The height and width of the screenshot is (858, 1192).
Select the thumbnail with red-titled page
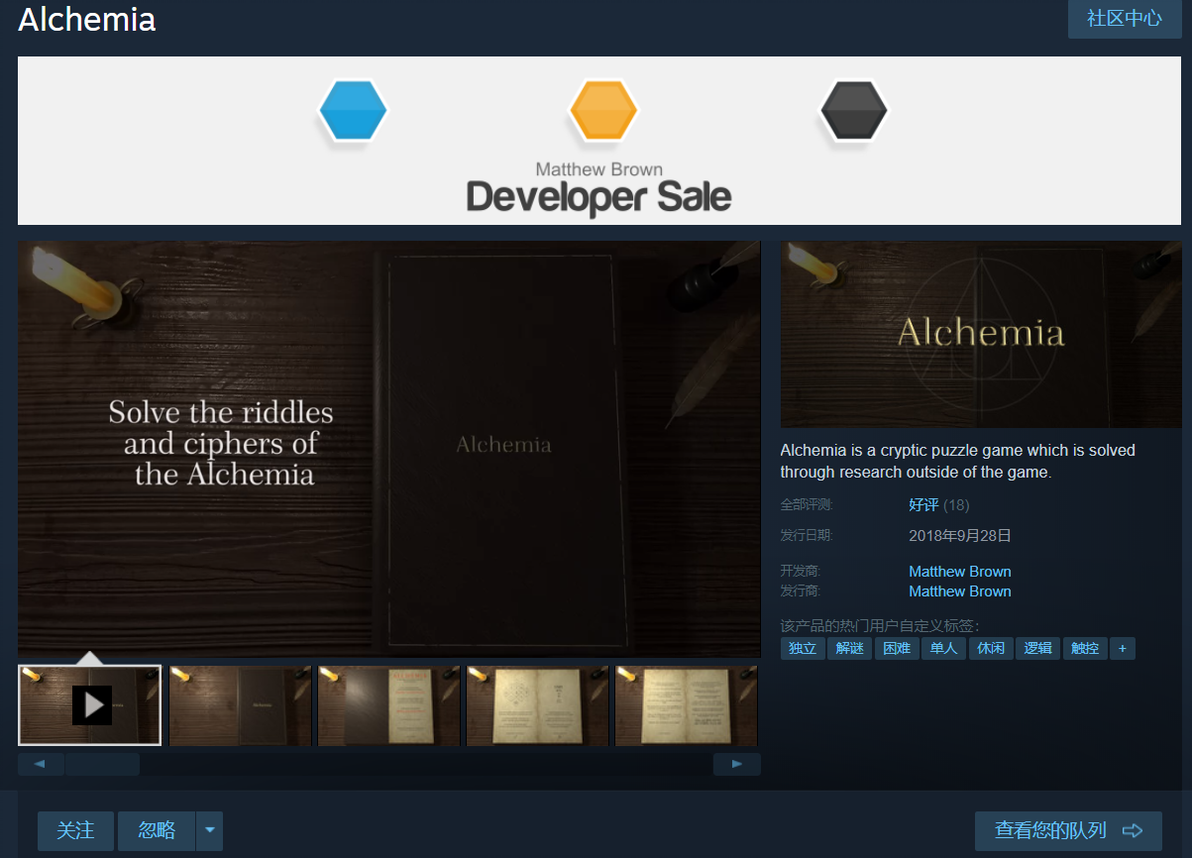coord(389,705)
